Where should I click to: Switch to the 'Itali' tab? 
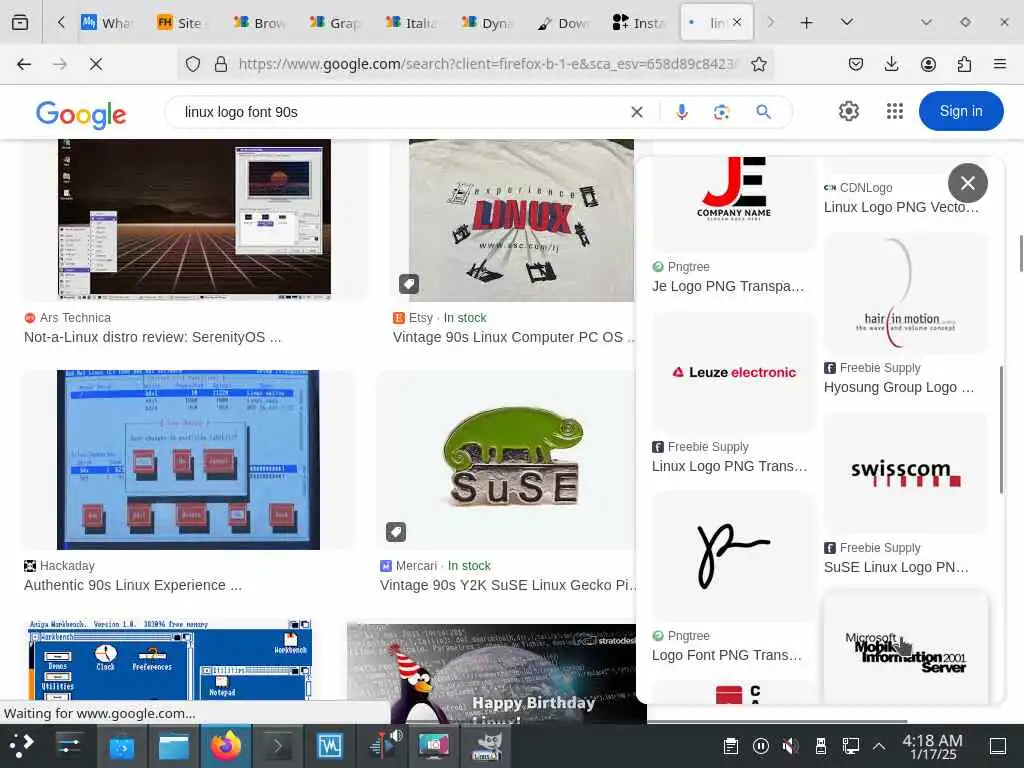pos(411,22)
